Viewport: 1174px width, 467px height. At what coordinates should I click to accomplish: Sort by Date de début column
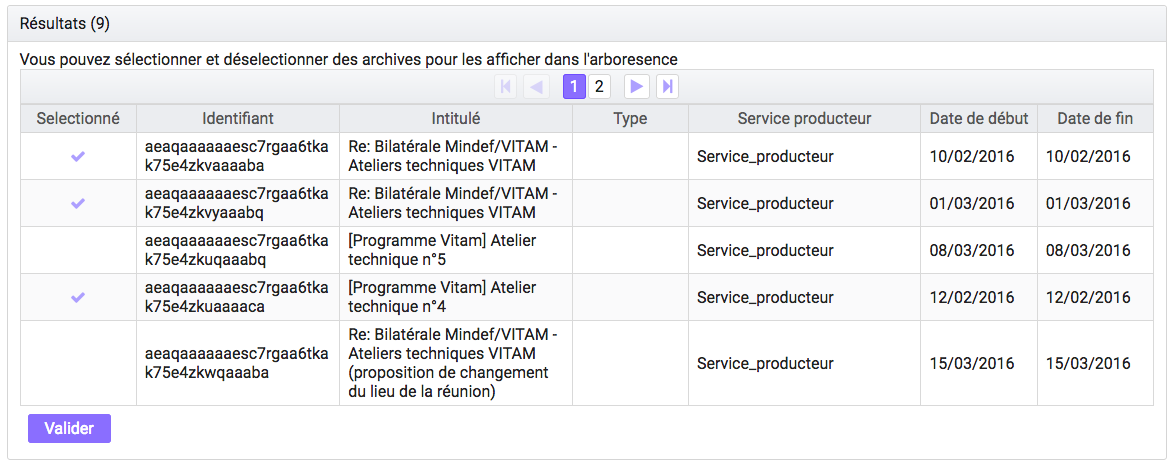(x=979, y=118)
